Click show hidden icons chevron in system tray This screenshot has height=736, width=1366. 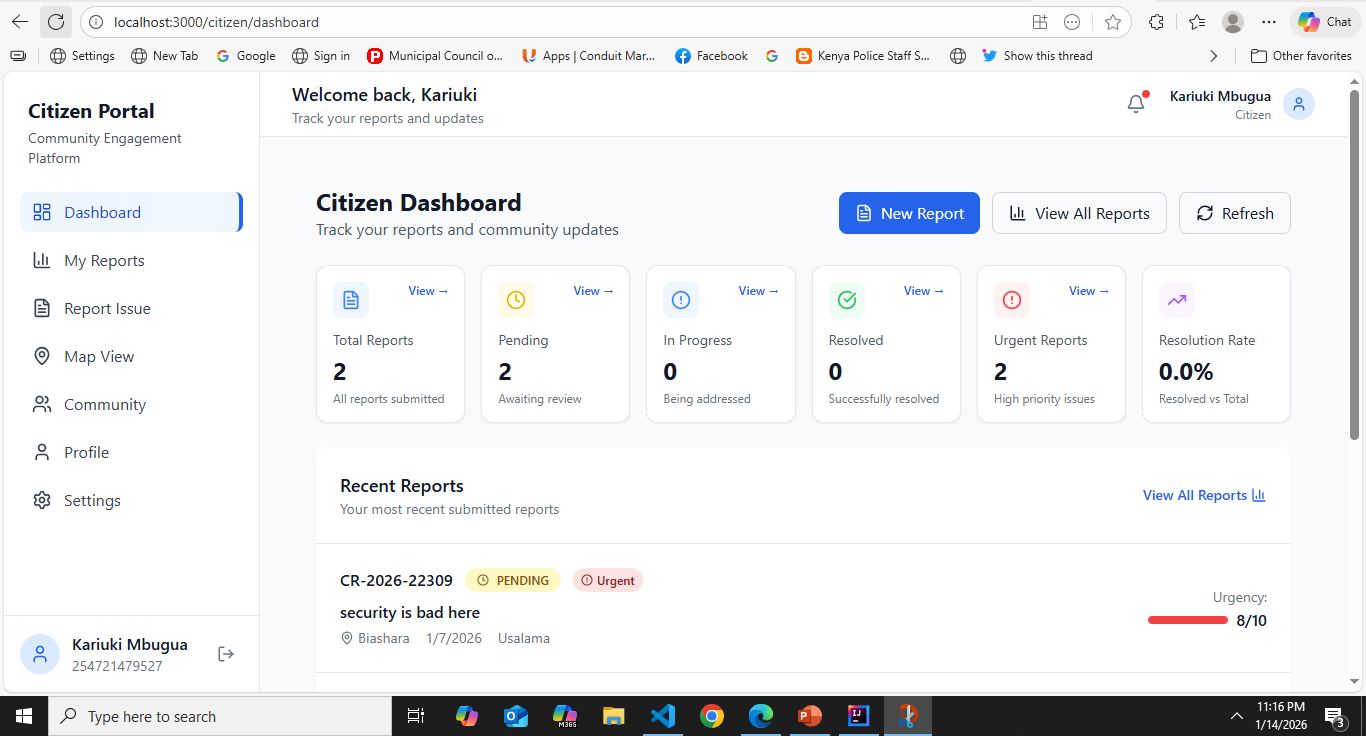click(x=1237, y=716)
